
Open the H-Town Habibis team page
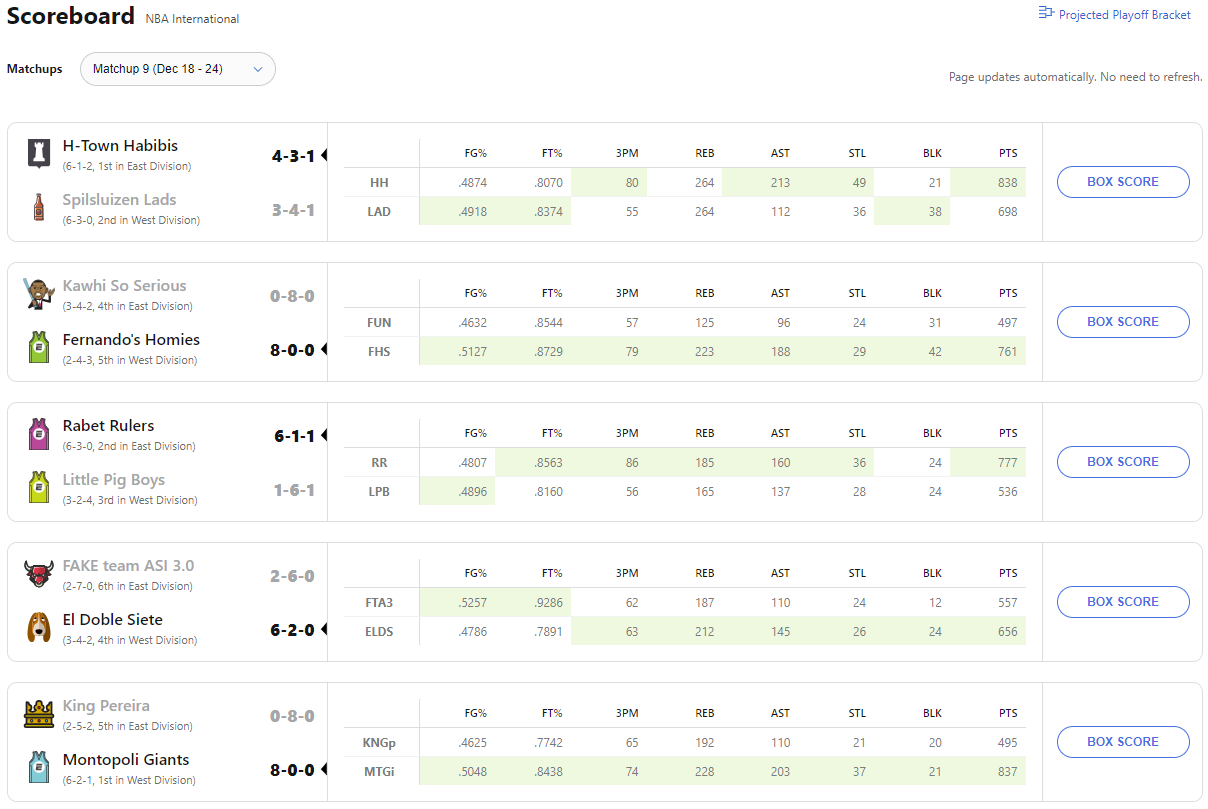click(x=120, y=146)
